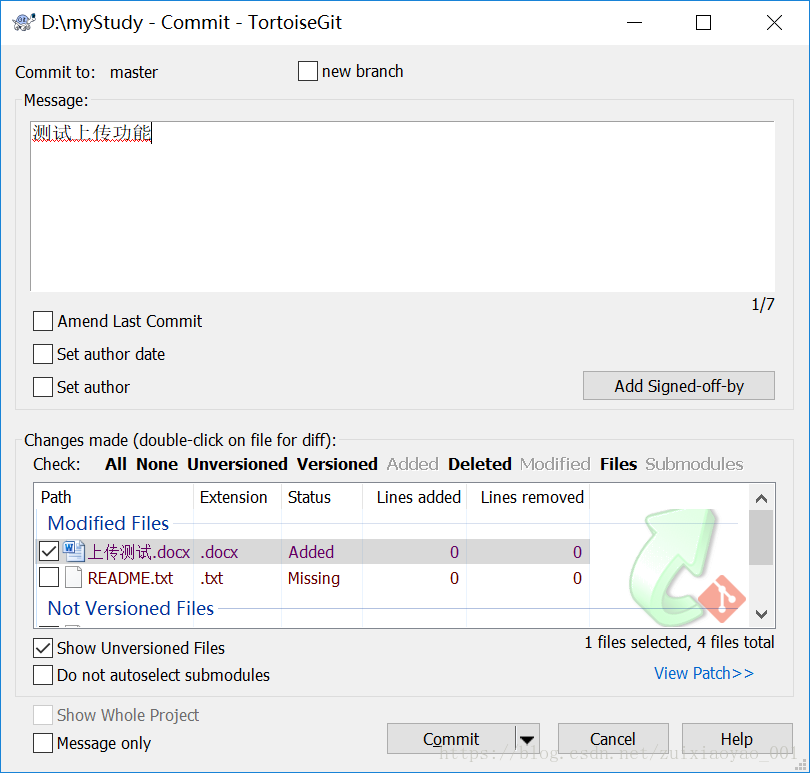810x773 pixels.
Task: Click the file list scrollbar thumb
Action: [x=761, y=537]
